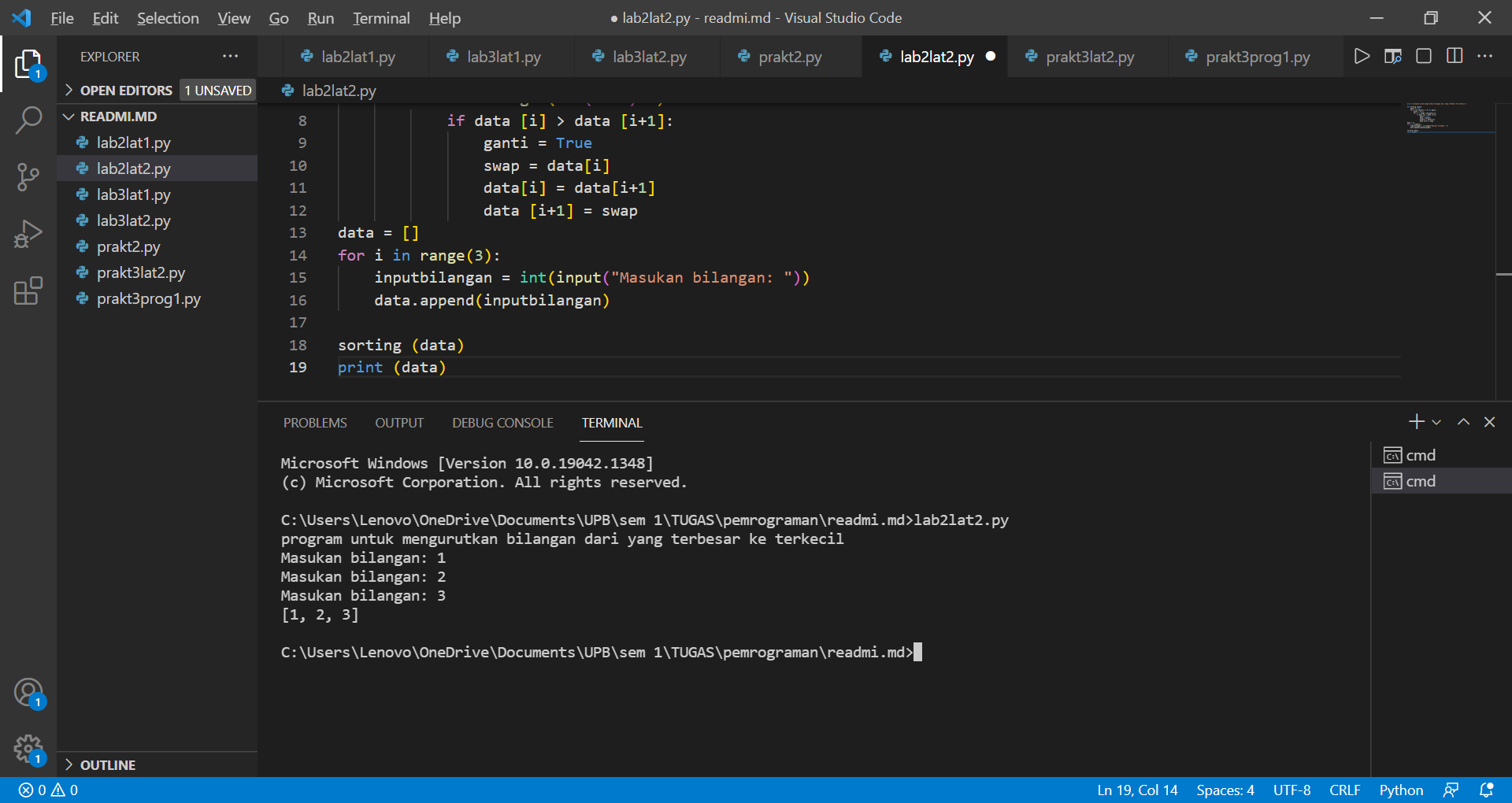Open the Extensions view

28,291
